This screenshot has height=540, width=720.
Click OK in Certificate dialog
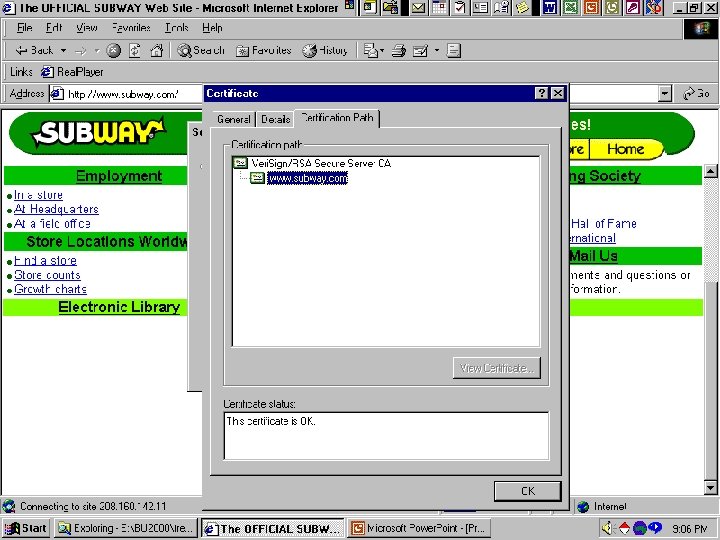point(528,491)
